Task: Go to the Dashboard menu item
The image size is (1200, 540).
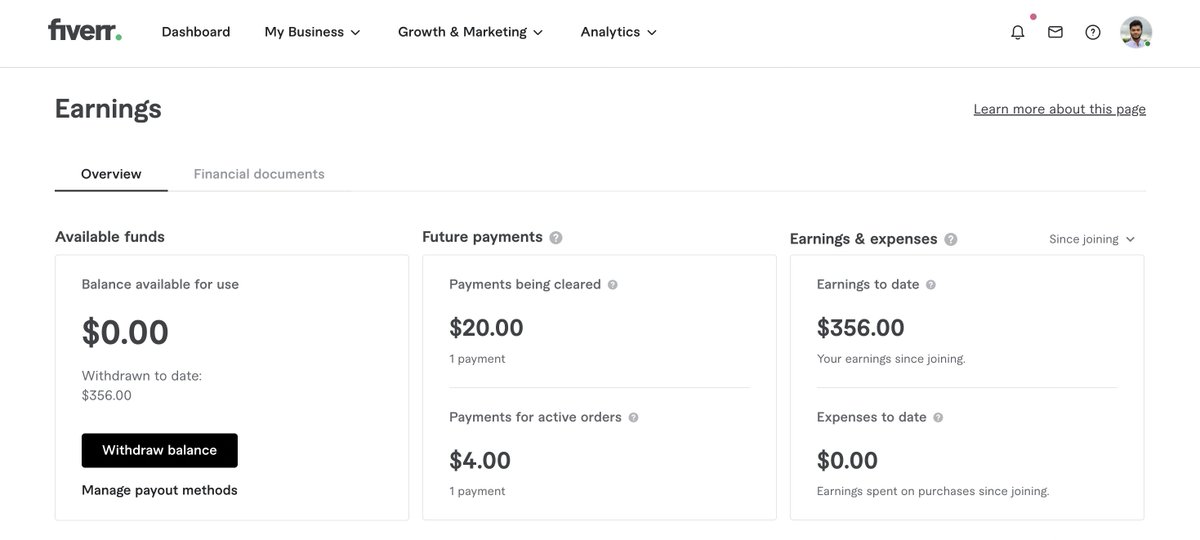Action: (196, 32)
